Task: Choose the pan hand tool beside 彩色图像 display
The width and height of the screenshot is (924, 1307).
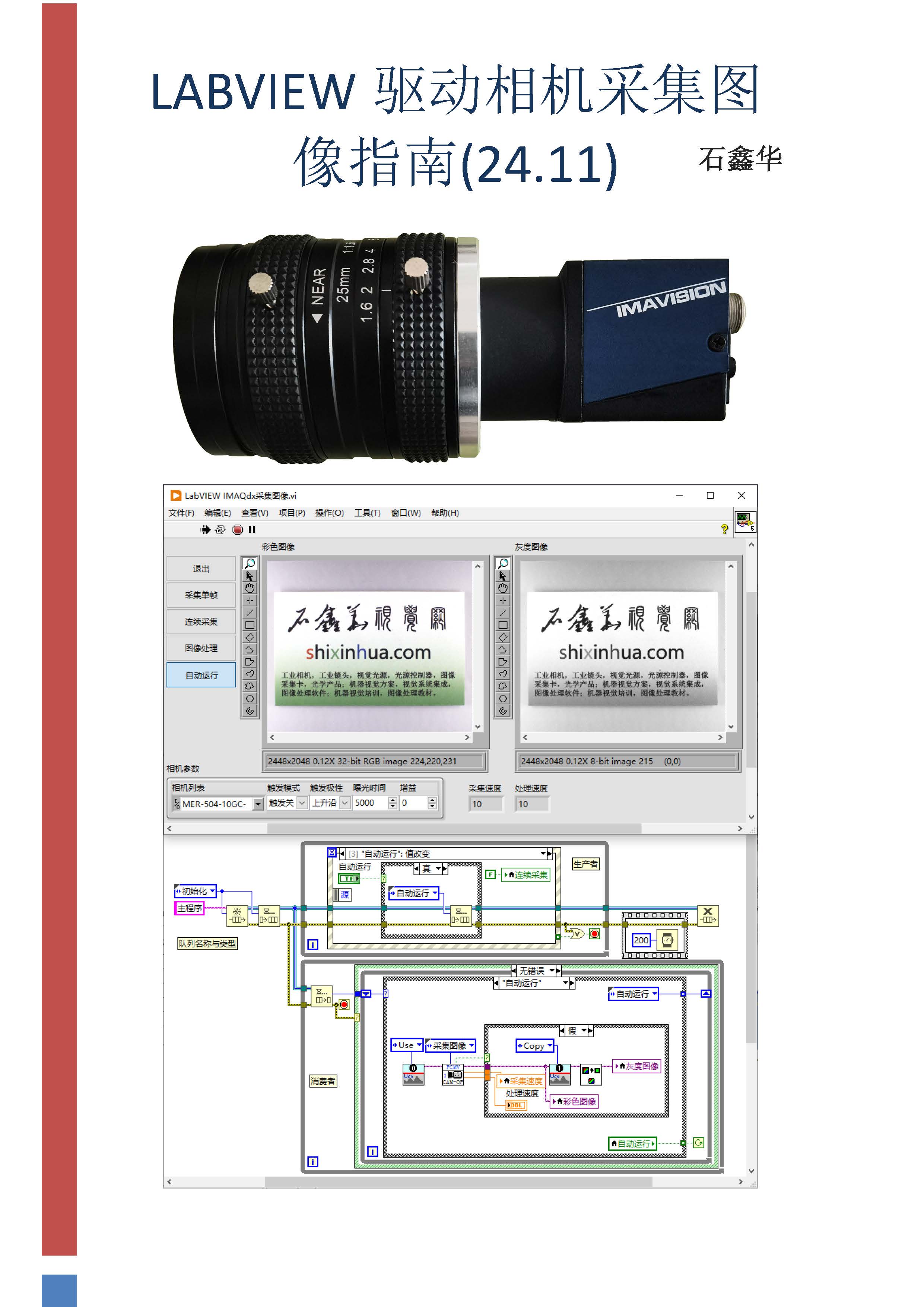Action: (x=249, y=588)
